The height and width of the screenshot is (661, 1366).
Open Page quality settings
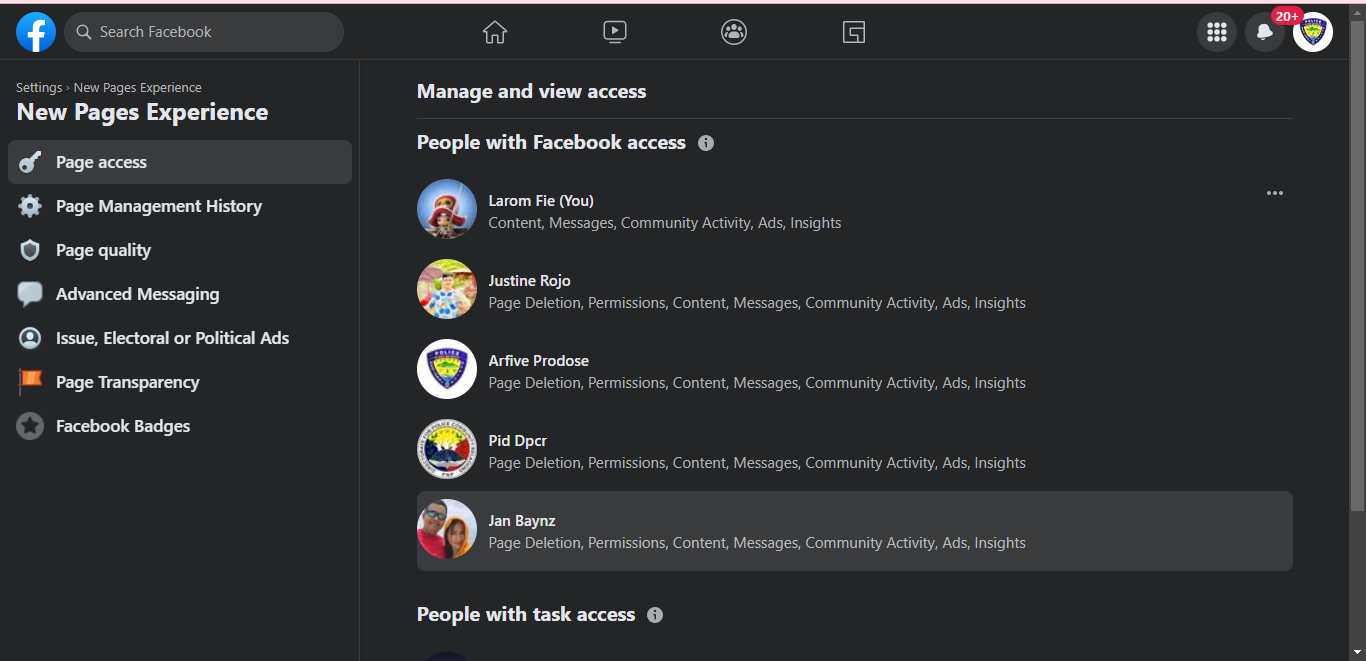coord(103,250)
